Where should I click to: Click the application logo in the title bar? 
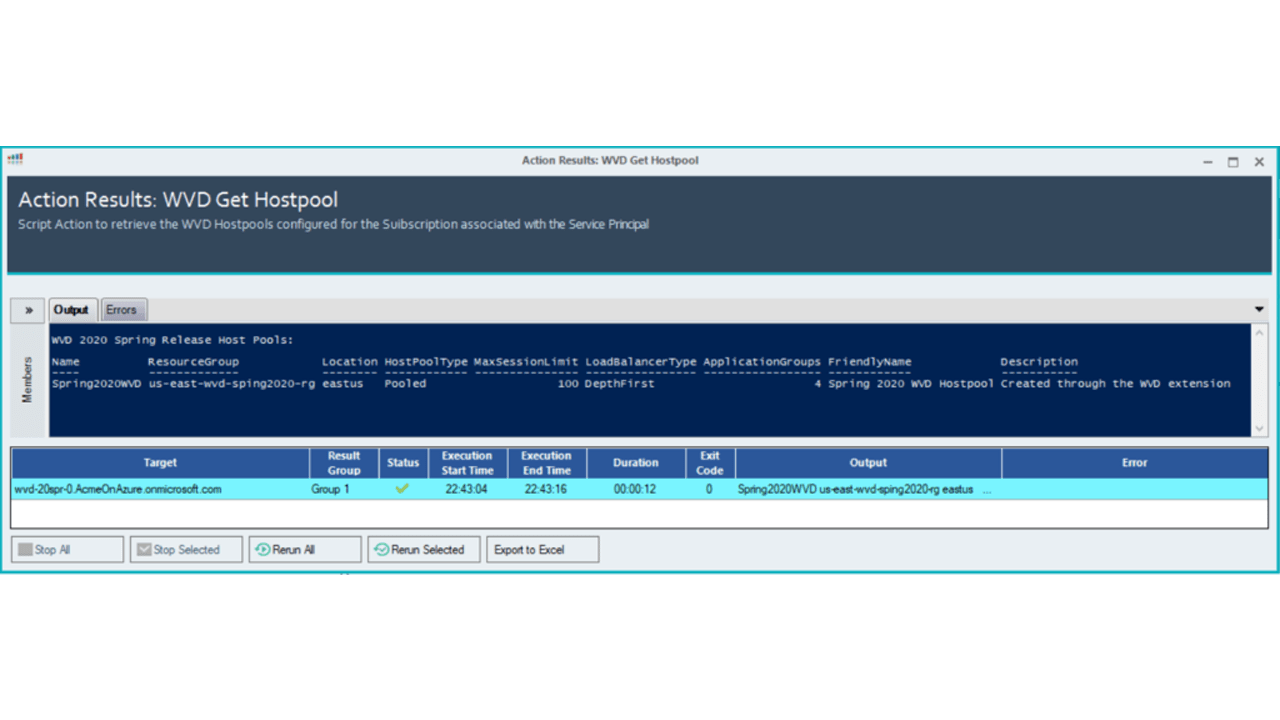point(14,160)
